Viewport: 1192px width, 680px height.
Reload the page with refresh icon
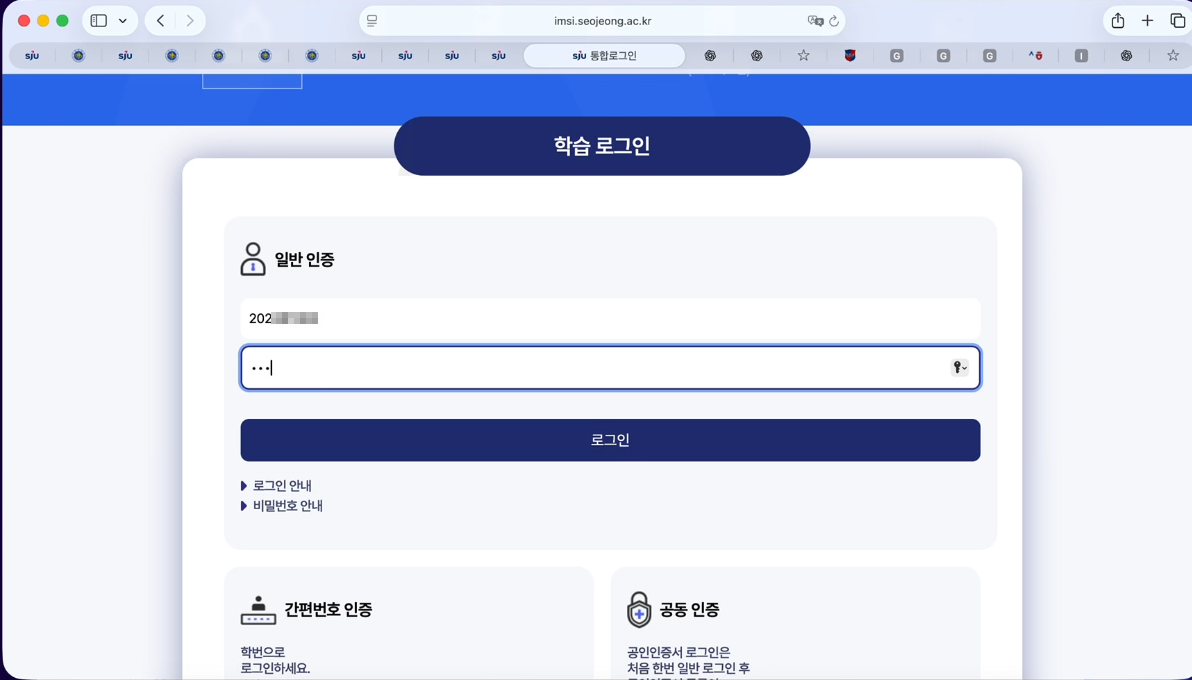tap(834, 21)
